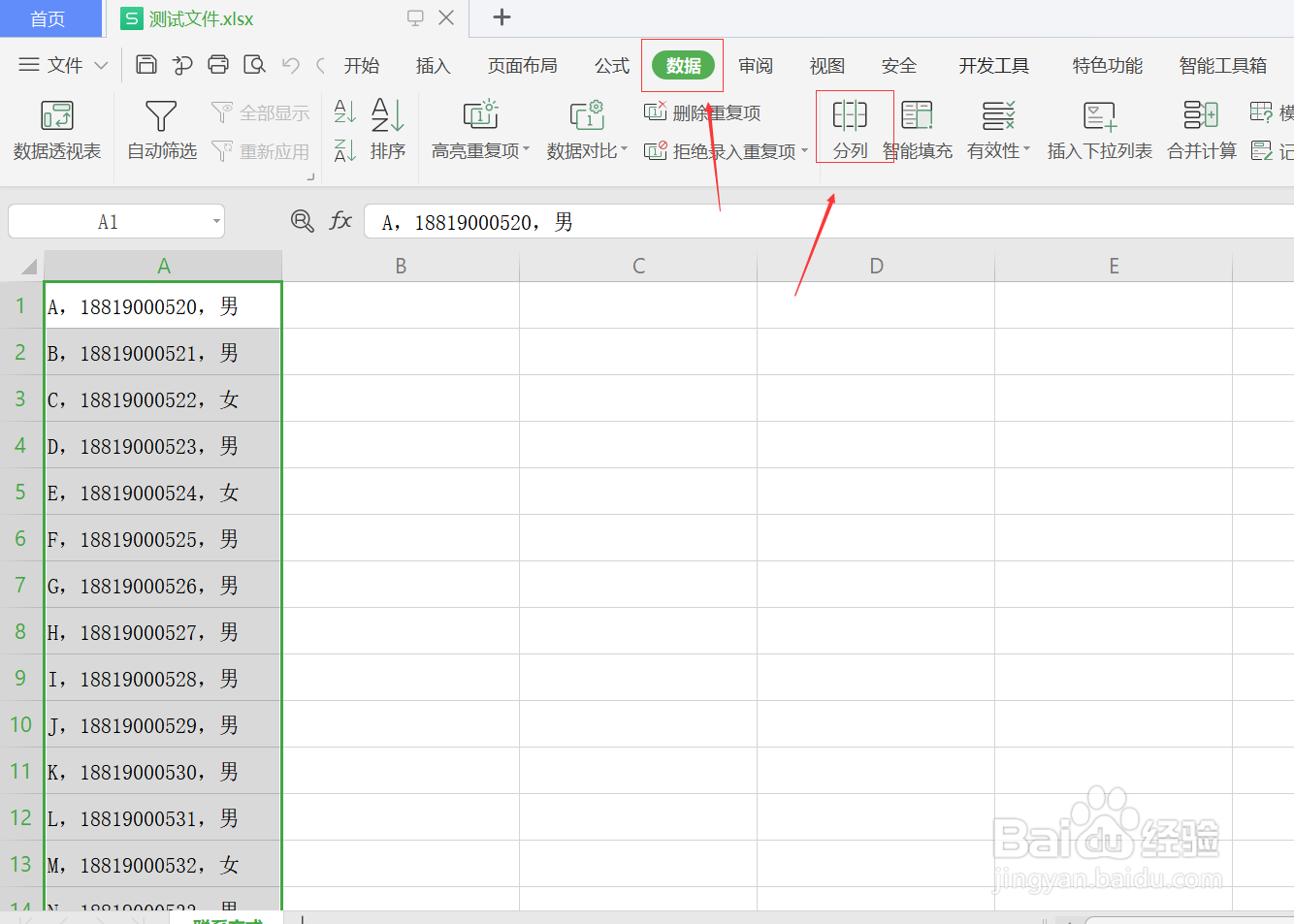This screenshot has width=1294, height=924.
Task: Expand Data Compare (数据对比) dropdown
Action: point(625,150)
